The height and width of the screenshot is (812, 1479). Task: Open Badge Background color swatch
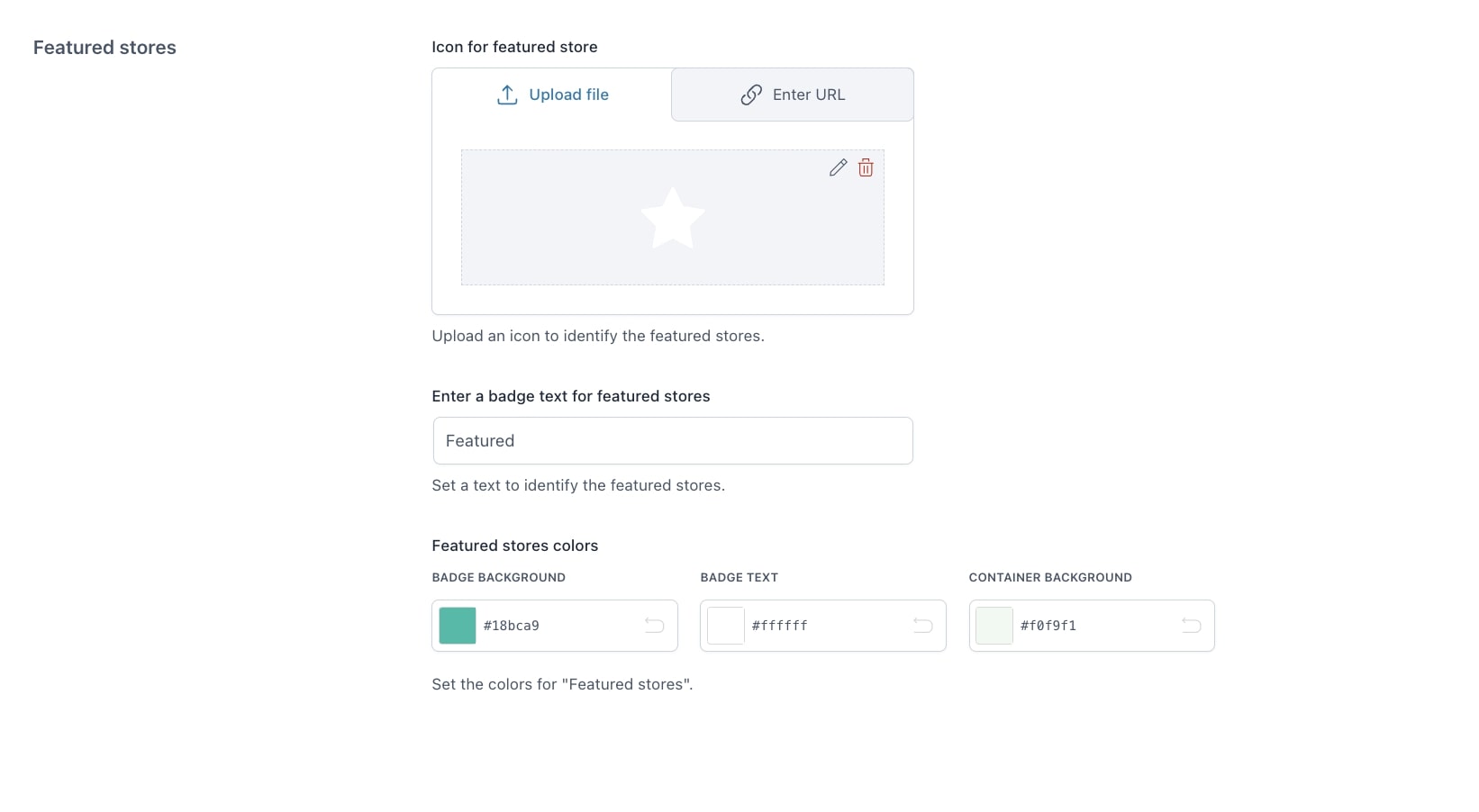458,626
